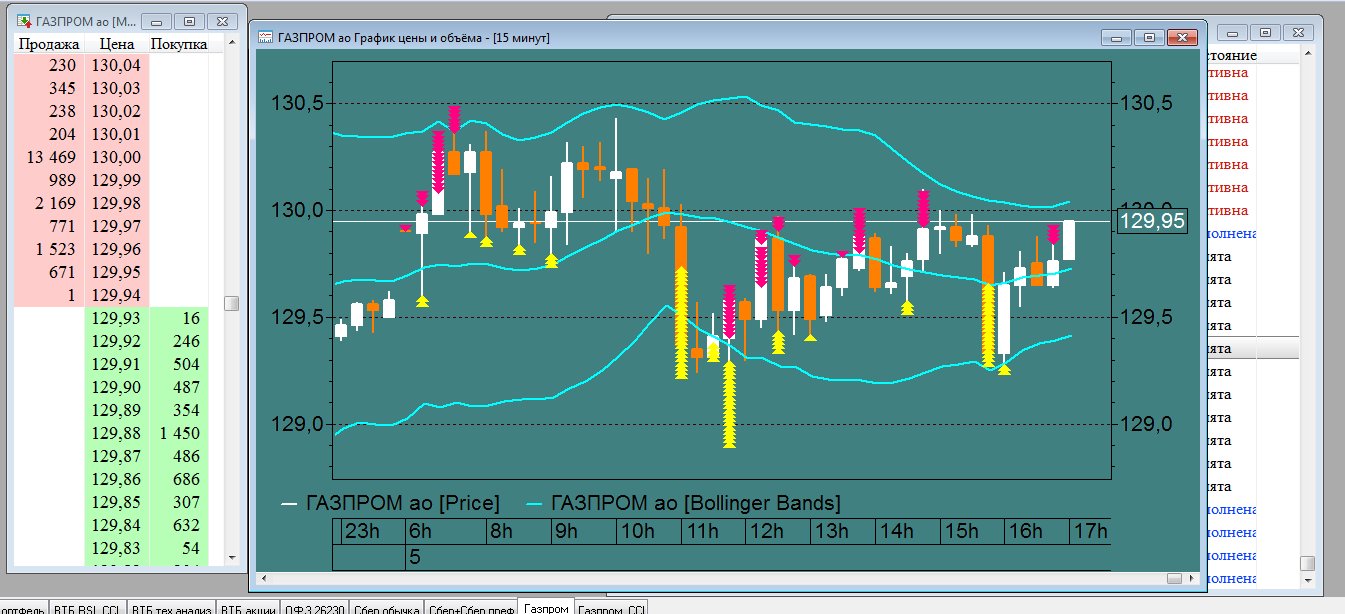
Task: Click the 130,00 price with 13 469 volume
Action: (118, 157)
